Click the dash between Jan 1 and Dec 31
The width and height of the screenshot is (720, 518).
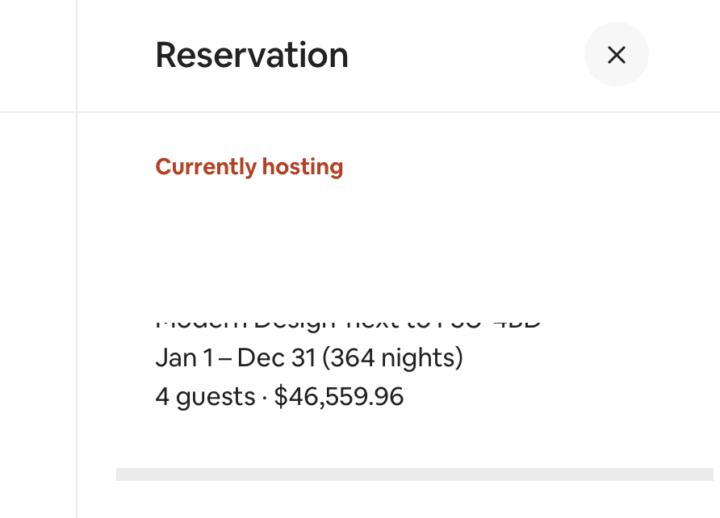pos(226,358)
